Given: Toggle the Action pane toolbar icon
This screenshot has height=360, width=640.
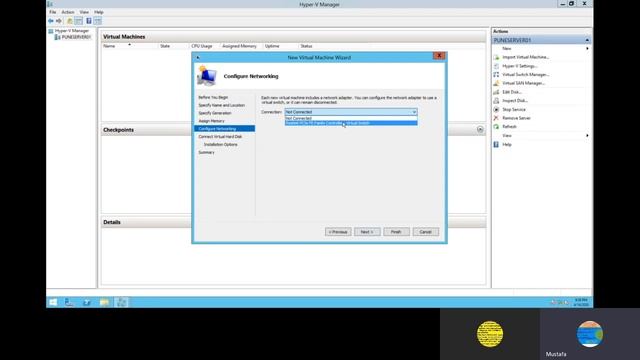Looking at the screenshot, I should pos(98,21).
